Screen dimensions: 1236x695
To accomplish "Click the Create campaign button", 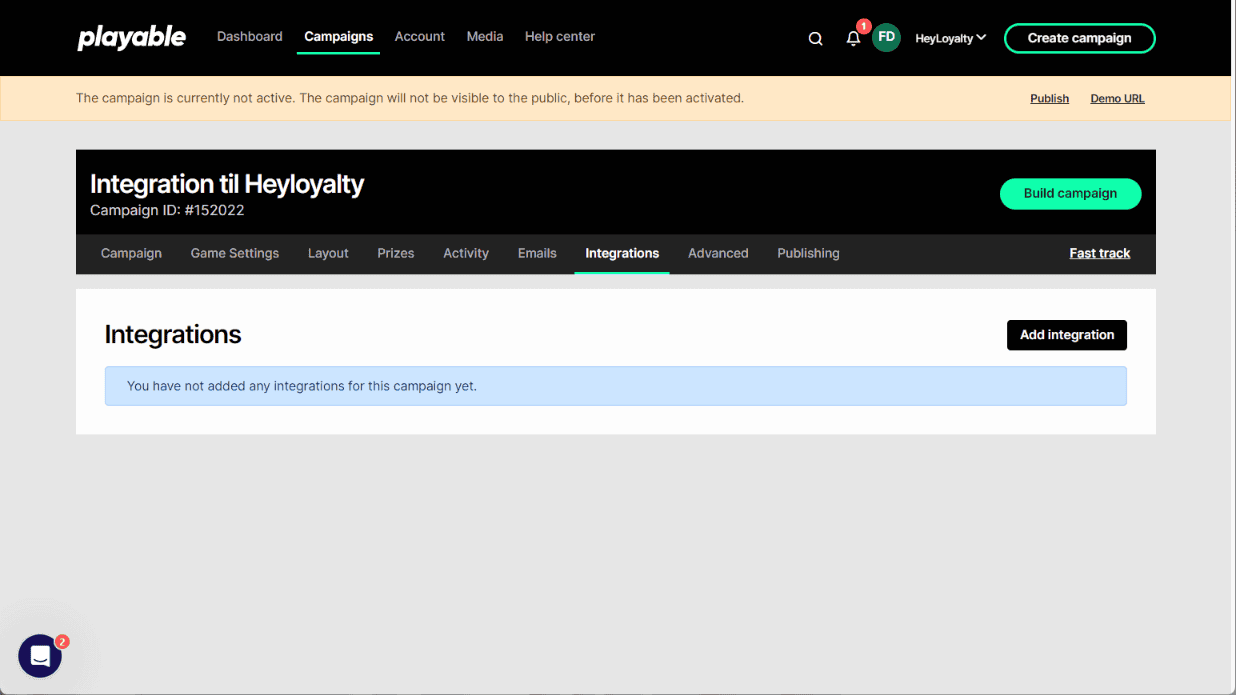I will (1079, 38).
